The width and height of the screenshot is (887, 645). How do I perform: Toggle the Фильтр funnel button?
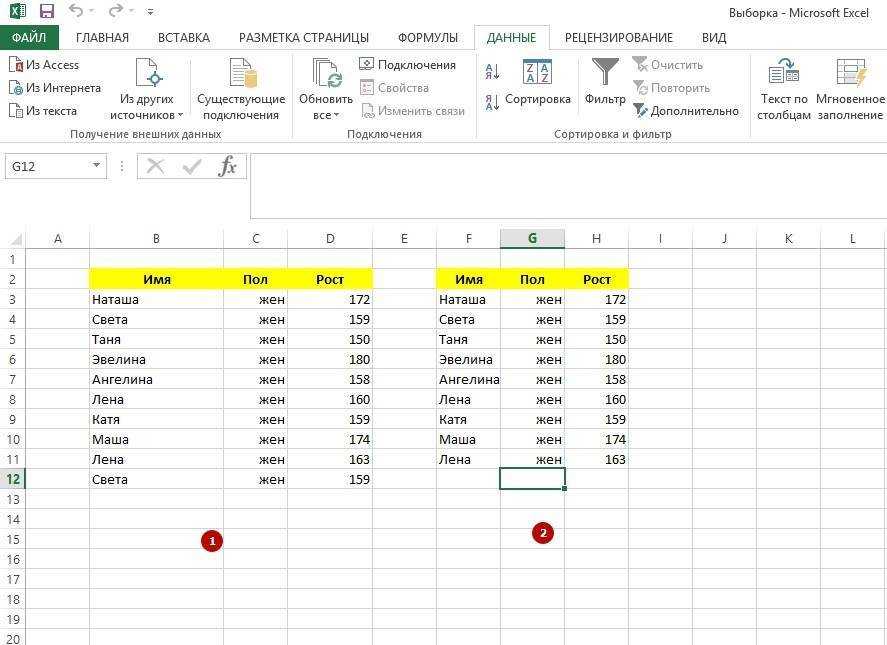605,82
